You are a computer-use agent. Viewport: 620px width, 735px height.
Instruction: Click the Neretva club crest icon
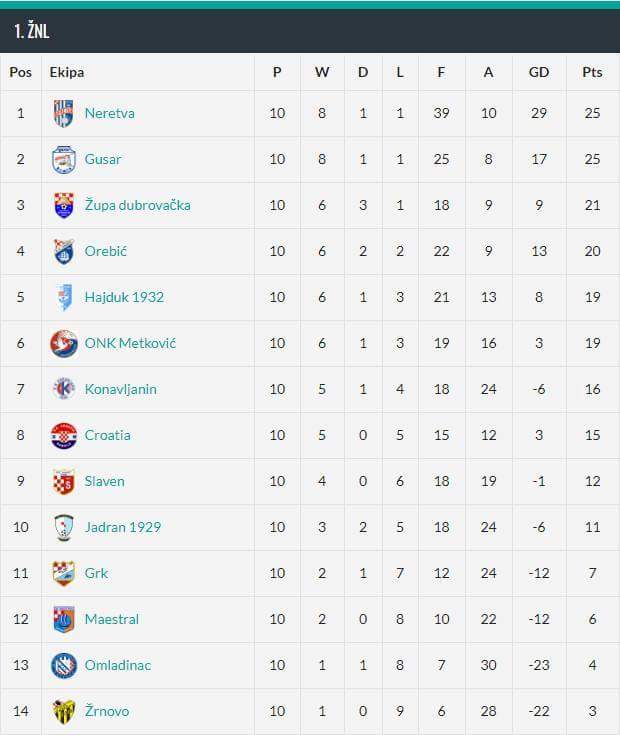coord(63,113)
